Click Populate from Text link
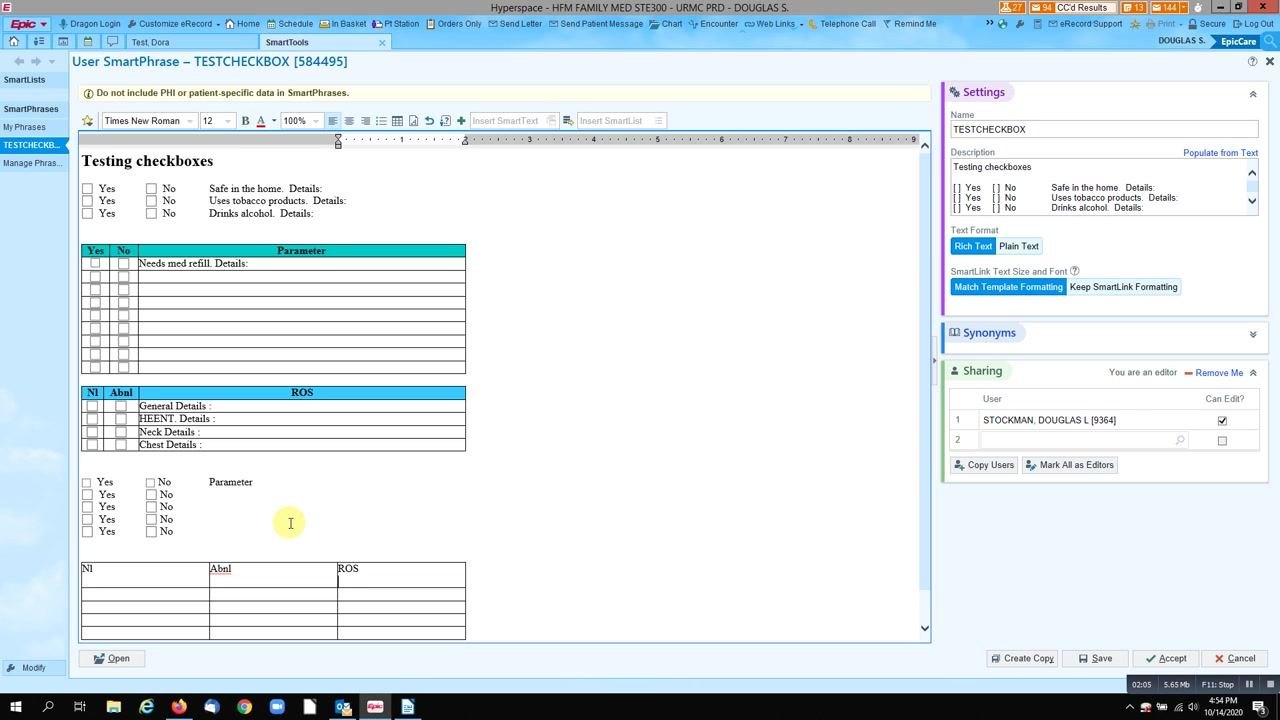Viewport: 1280px width, 720px height. (x=1220, y=153)
